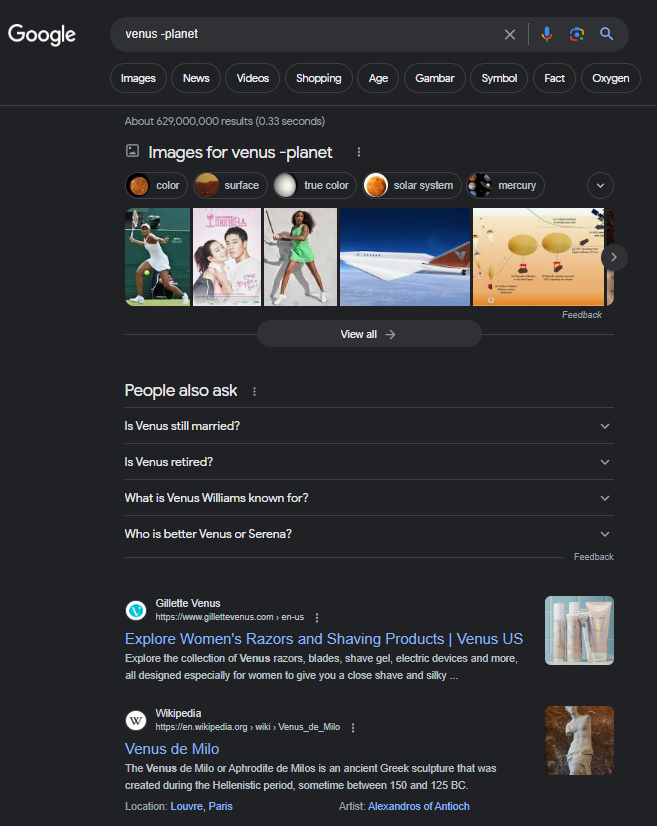Filter images by surface chip

[230, 185]
